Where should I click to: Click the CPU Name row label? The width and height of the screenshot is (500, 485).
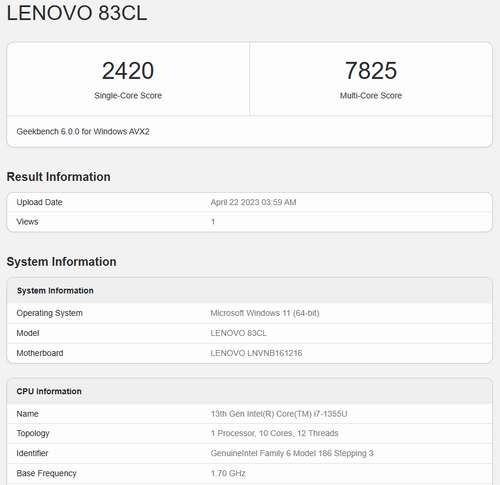point(27,414)
